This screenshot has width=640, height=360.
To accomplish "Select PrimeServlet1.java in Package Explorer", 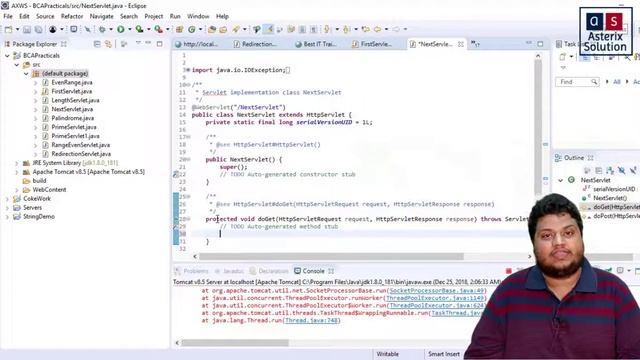I will pos(75,136).
